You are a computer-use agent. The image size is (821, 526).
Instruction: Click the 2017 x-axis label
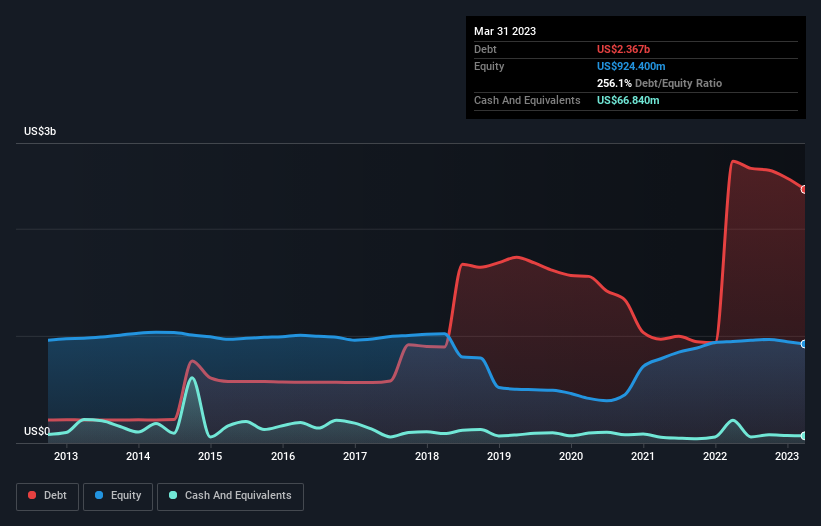click(355, 456)
